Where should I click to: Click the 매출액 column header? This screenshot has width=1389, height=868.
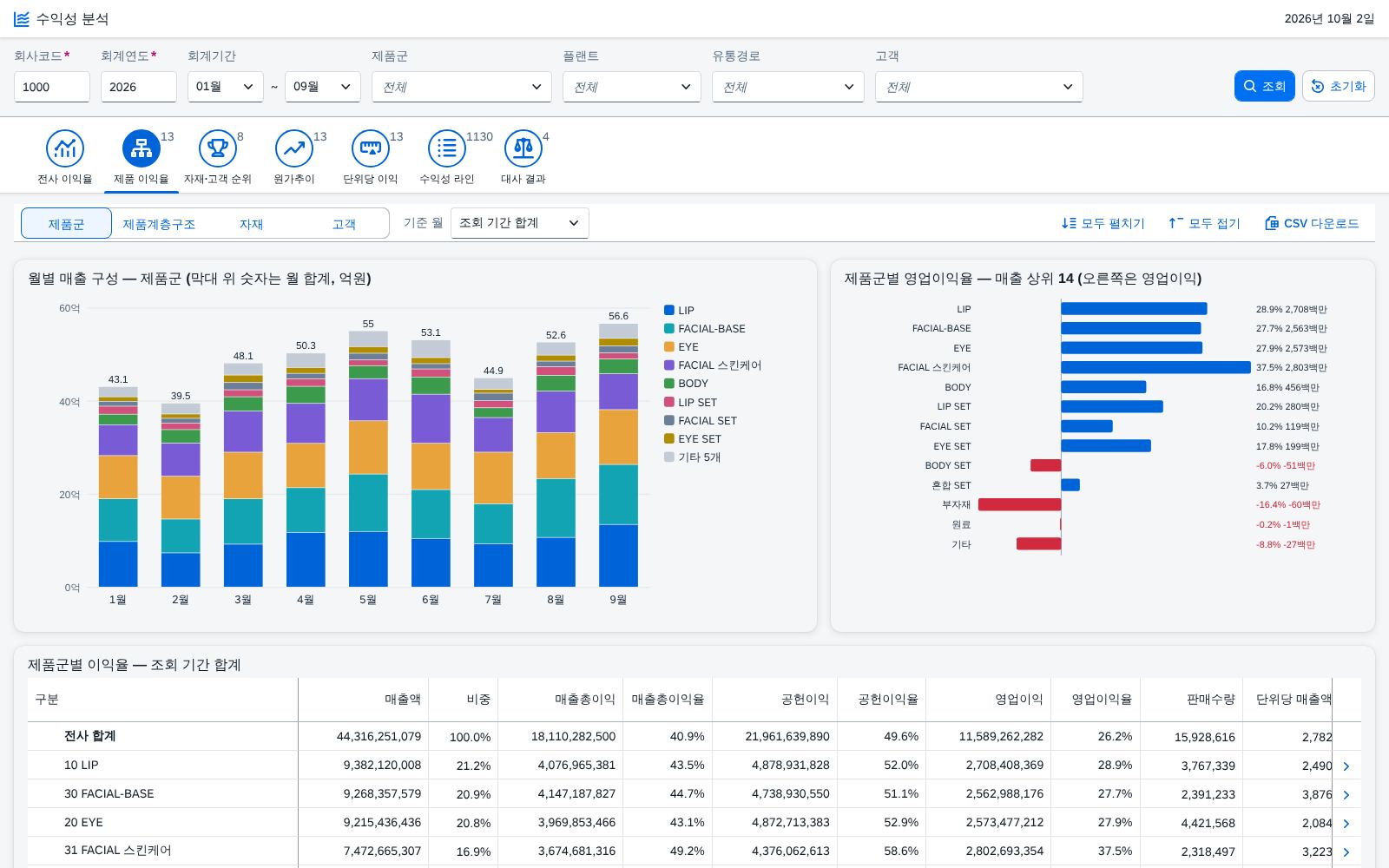(x=363, y=700)
